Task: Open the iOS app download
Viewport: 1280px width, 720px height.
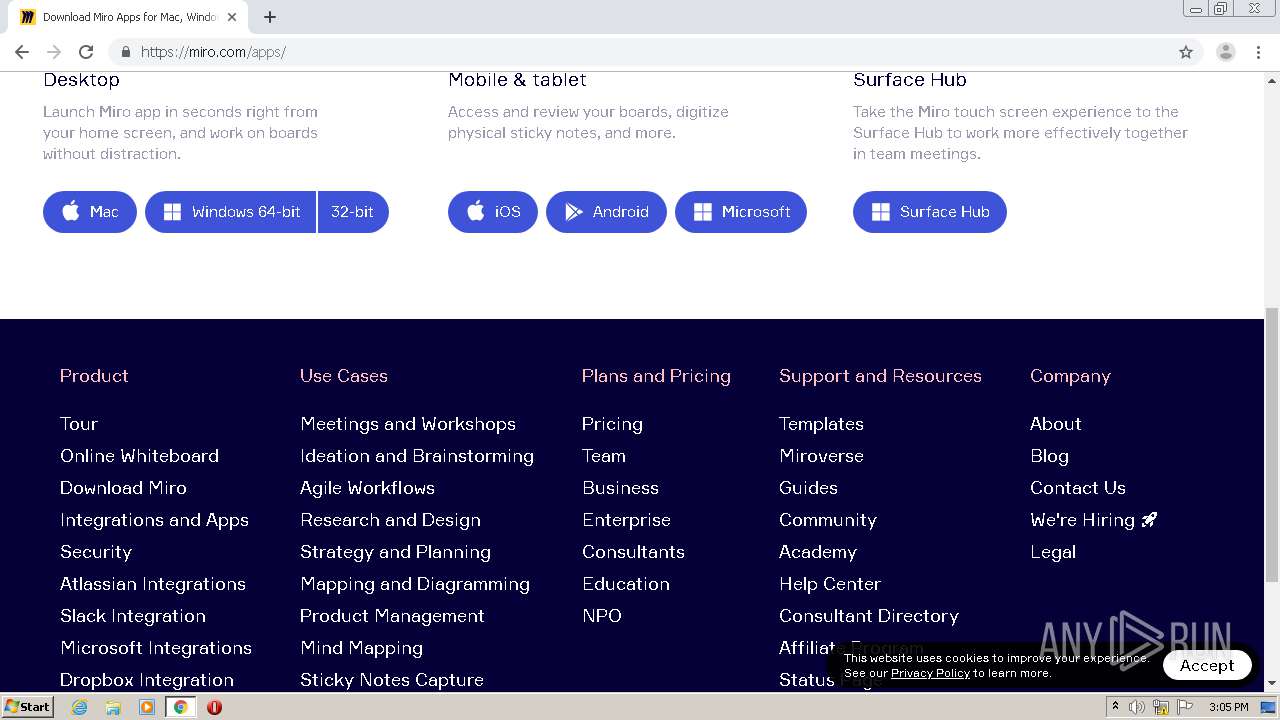Action: [x=493, y=212]
